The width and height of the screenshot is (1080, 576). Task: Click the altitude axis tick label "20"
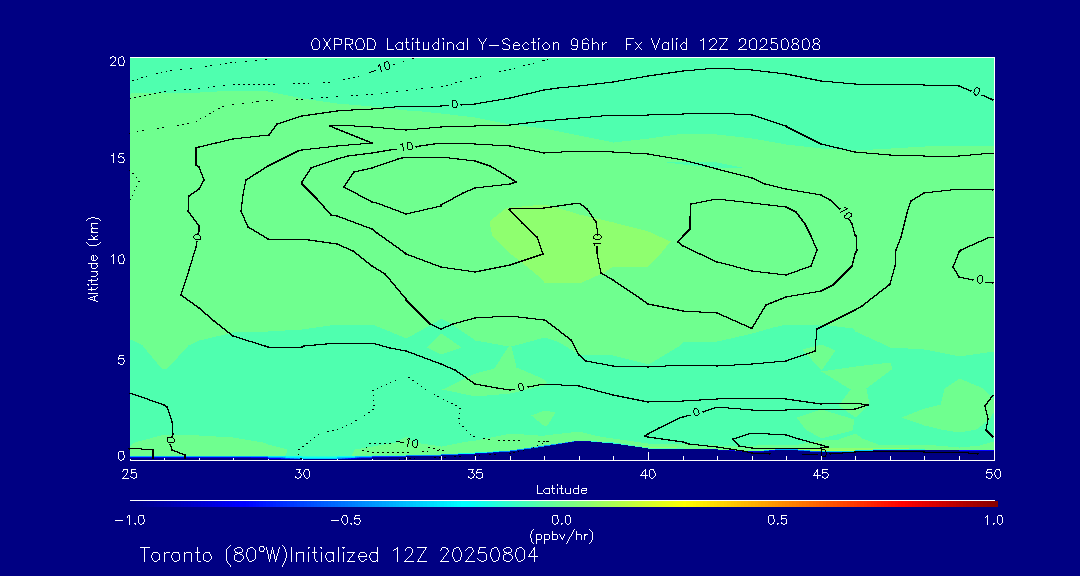pyautogui.click(x=117, y=61)
